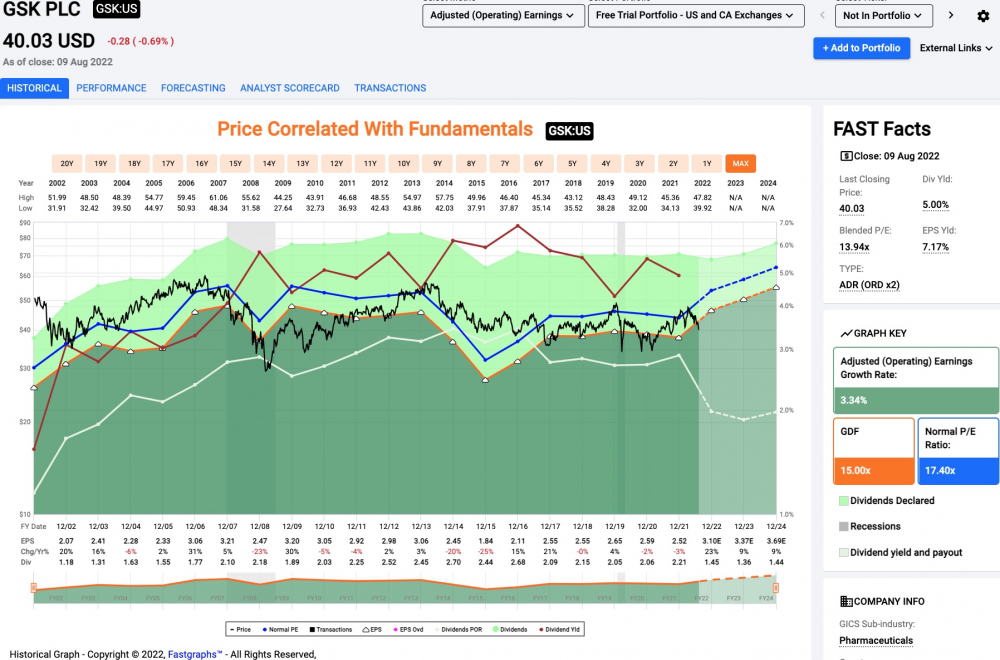Open the Analyst Scorecard tab
The height and width of the screenshot is (660, 1000).
click(290, 88)
